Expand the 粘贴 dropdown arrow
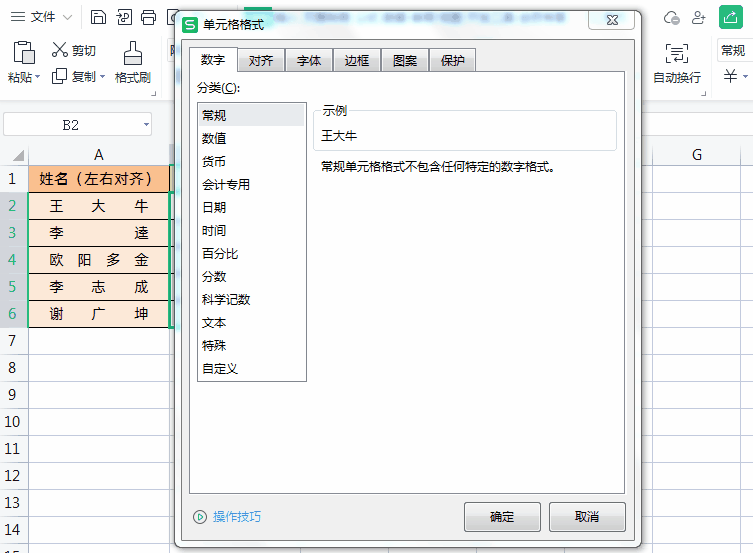753x553 pixels. click(37, 77)
